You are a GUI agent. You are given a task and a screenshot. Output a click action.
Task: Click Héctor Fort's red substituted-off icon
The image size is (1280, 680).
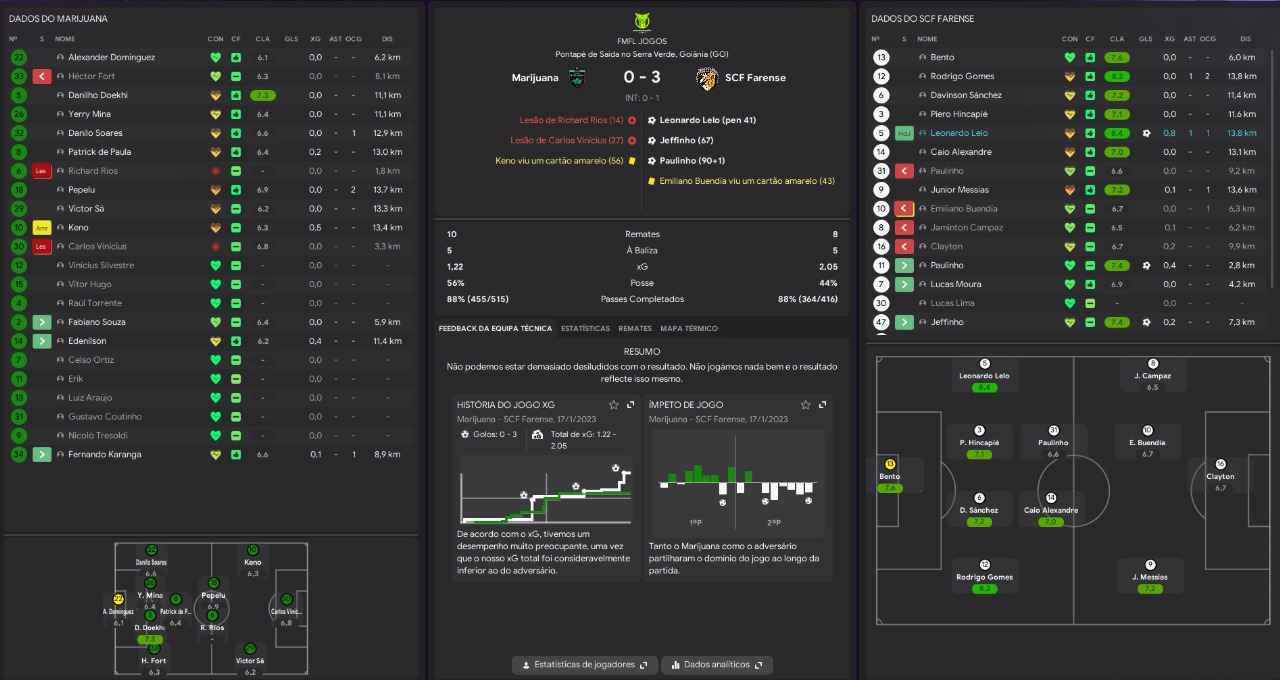click(x=42, y=76)
